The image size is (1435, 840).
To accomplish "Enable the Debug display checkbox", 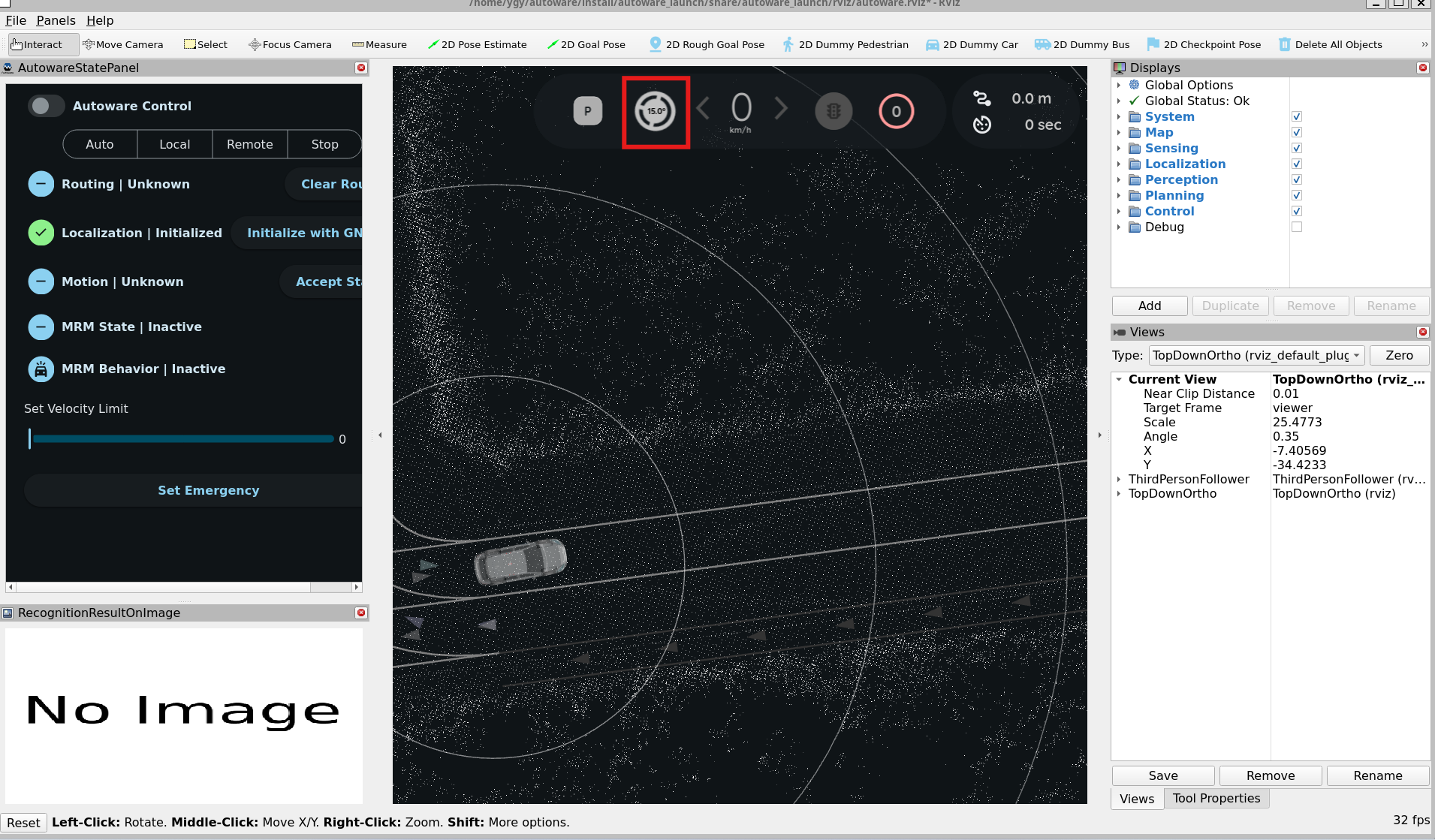I will pos(1296,227).
